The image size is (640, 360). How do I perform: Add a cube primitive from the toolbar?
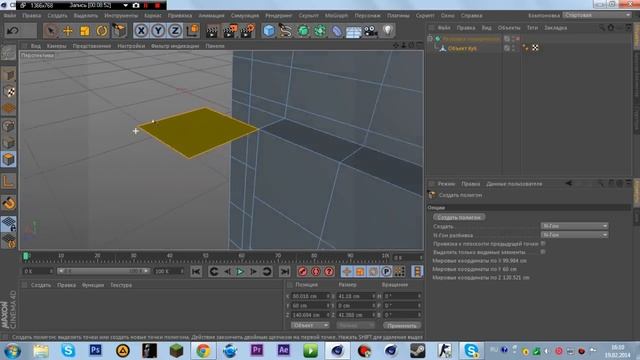(x=269, y=31)
